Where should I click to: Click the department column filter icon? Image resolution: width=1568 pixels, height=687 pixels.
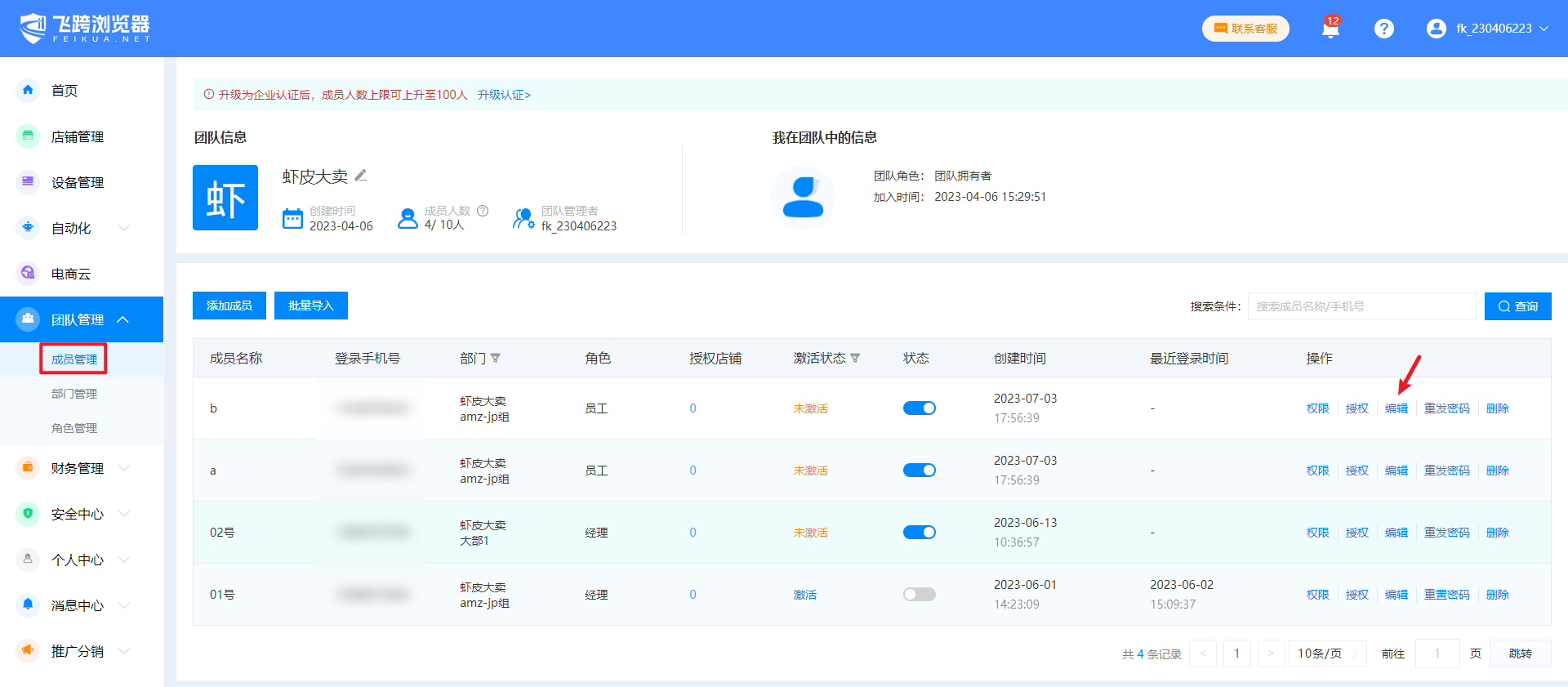[496, 359]
